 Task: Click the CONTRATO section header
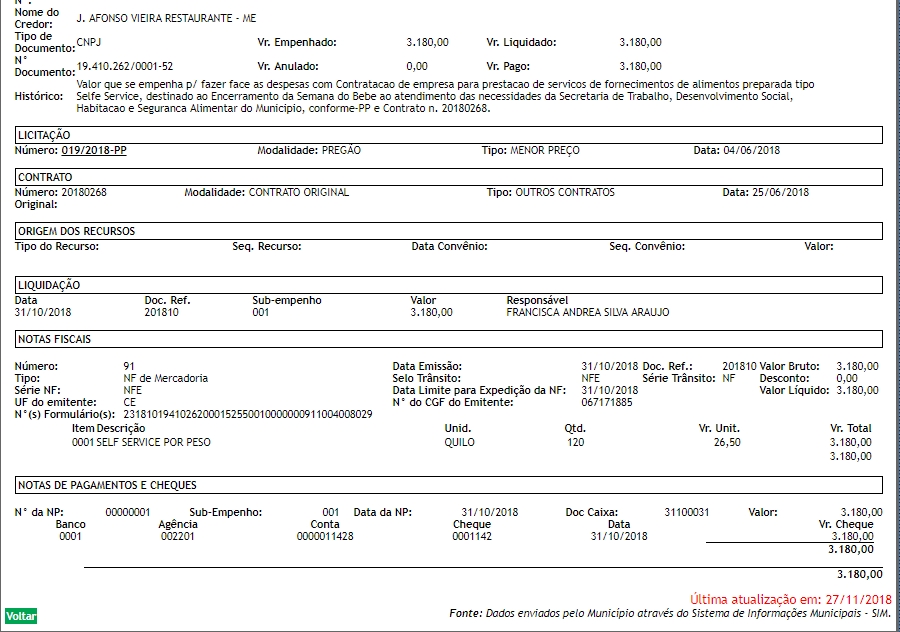coord(449,177)
